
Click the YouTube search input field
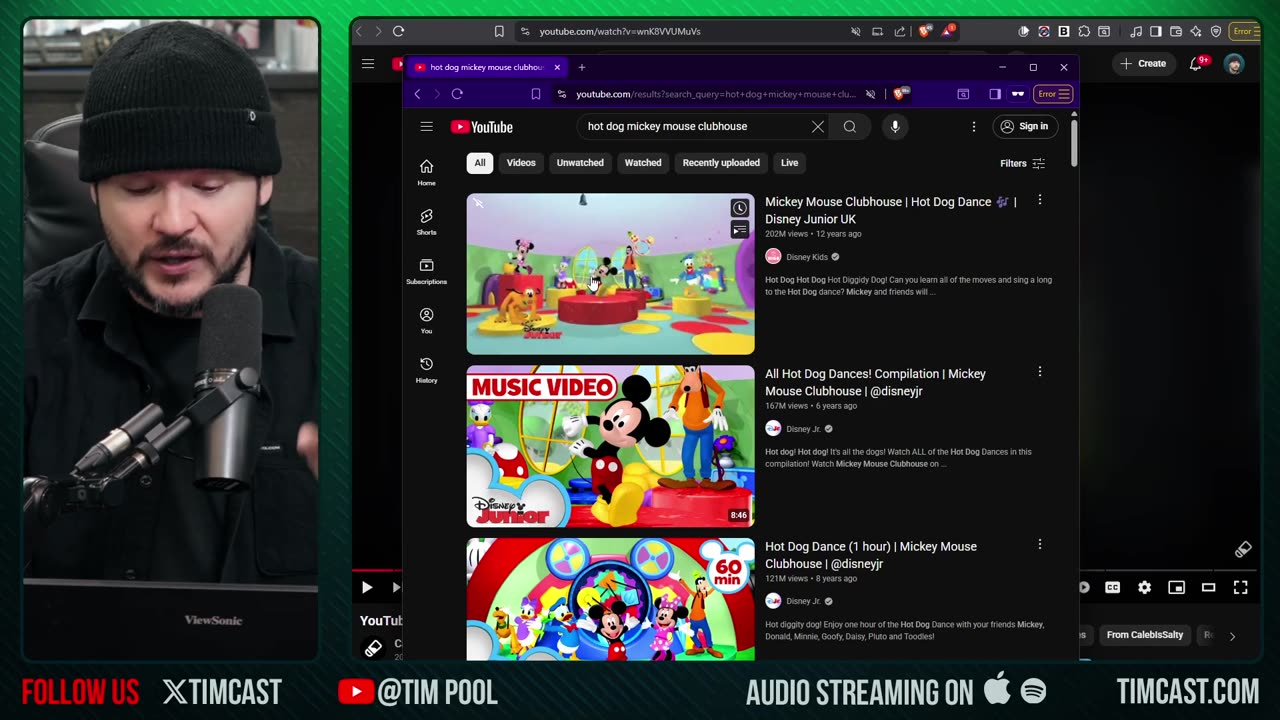pyautogui.click(x=695, y=127)
